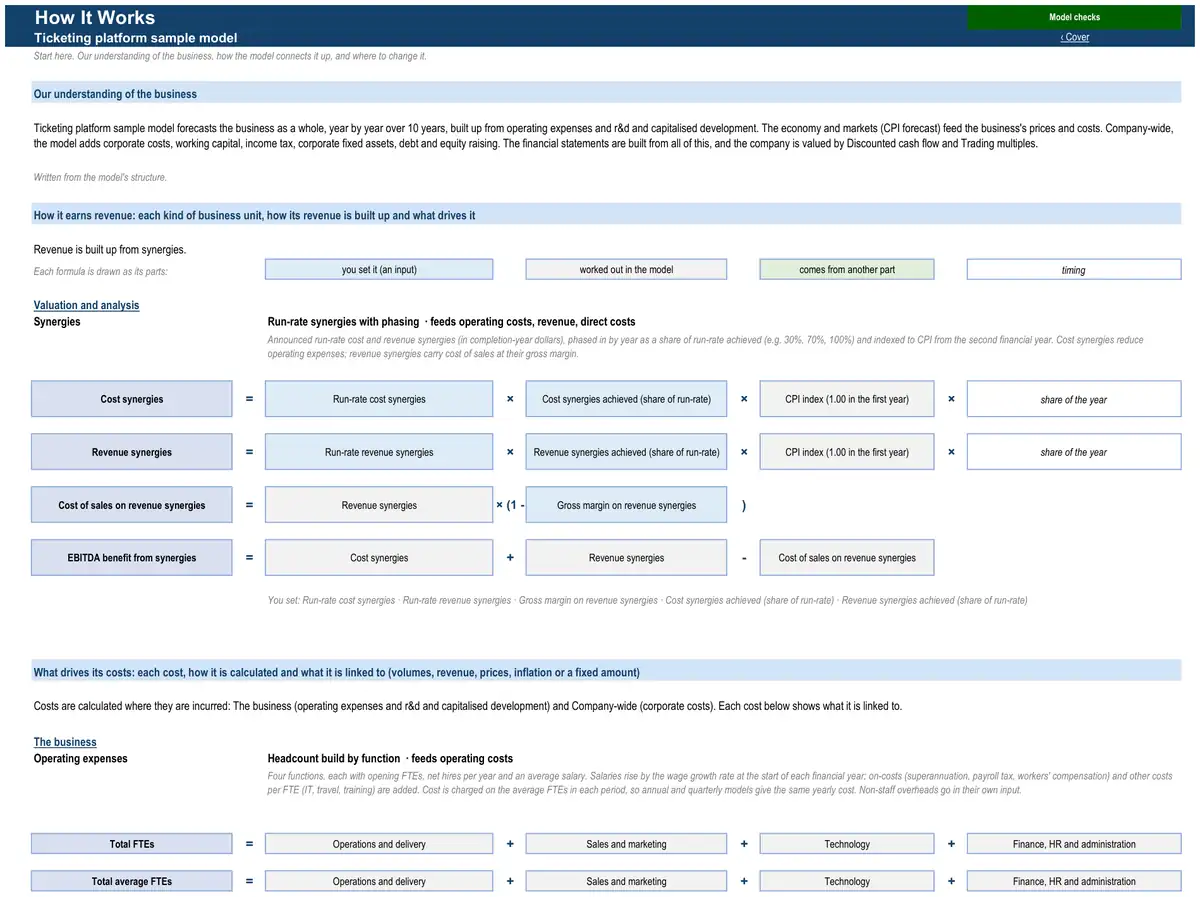1200x897 pixels.
Task: Click 'share of the year' in Cost synergies row
Action: coord(1074,399)
